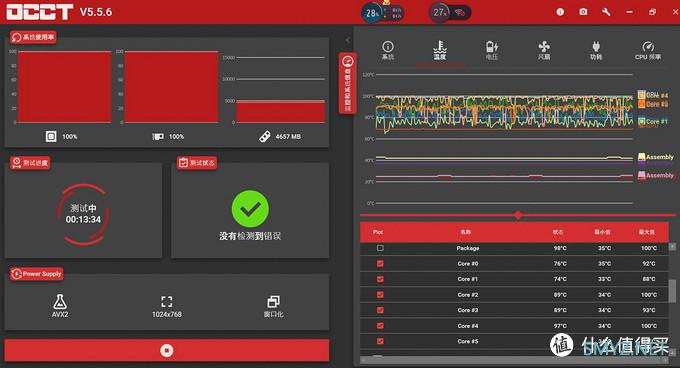Click the 测试状态 panel header badge
The height and width of the screenshot is (368, 680).
click(197, 163)
